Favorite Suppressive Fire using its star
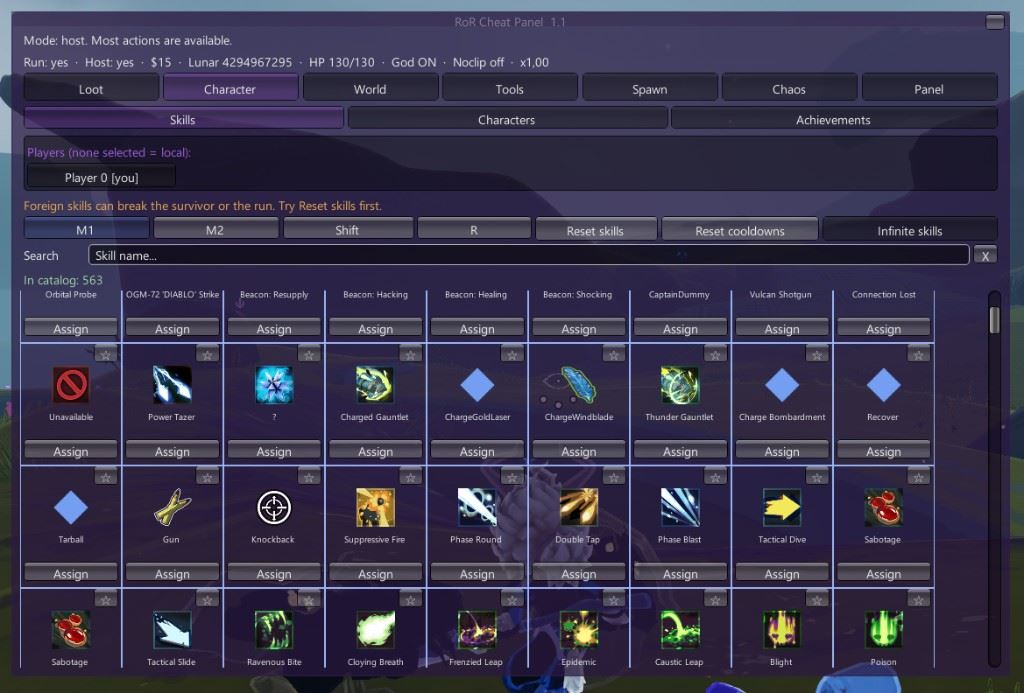Viewport: 1024px width, 693px height. tap(410, 477)
